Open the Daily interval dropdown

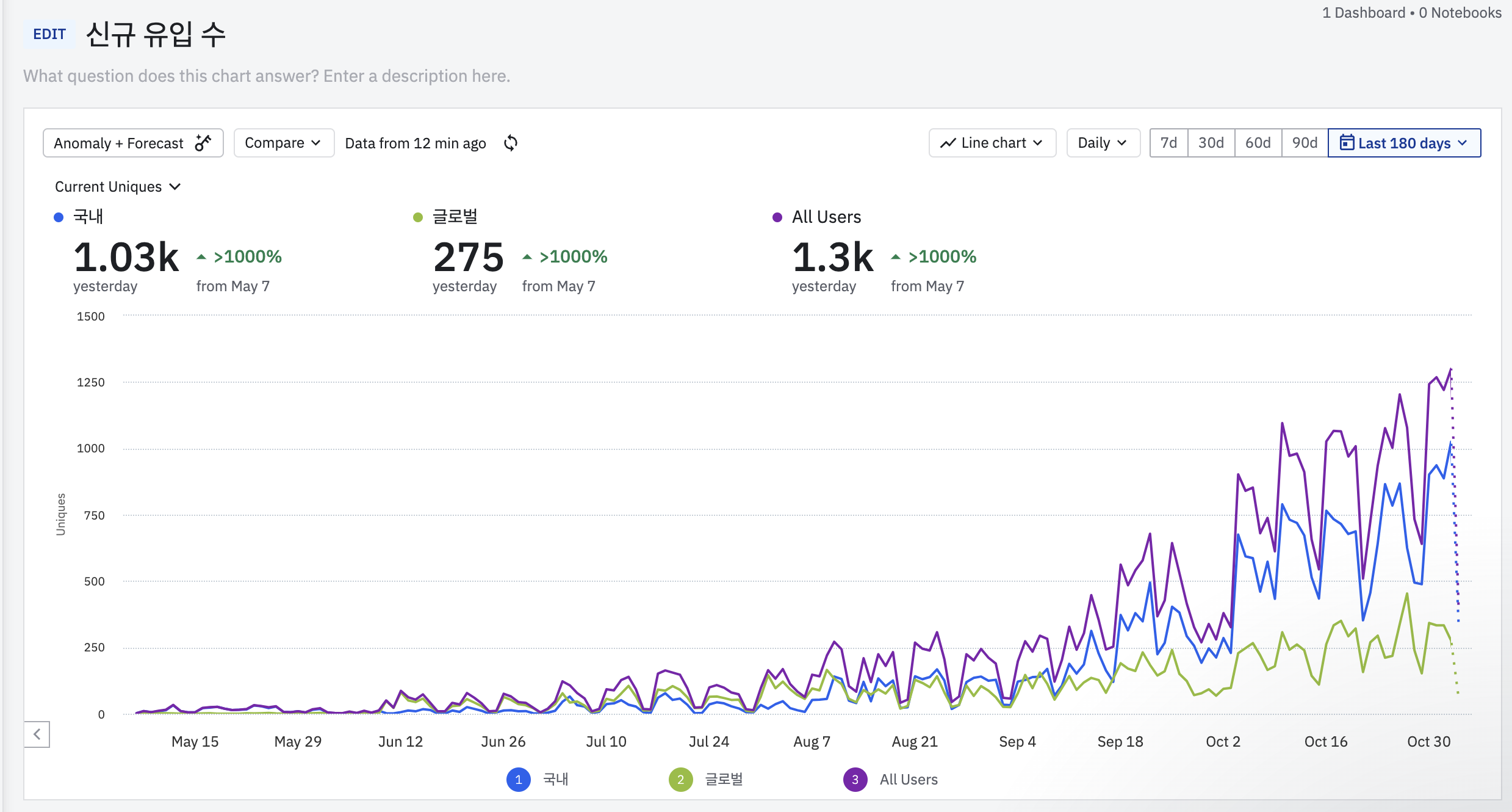pyautogui.click(x=1103, y=143)
